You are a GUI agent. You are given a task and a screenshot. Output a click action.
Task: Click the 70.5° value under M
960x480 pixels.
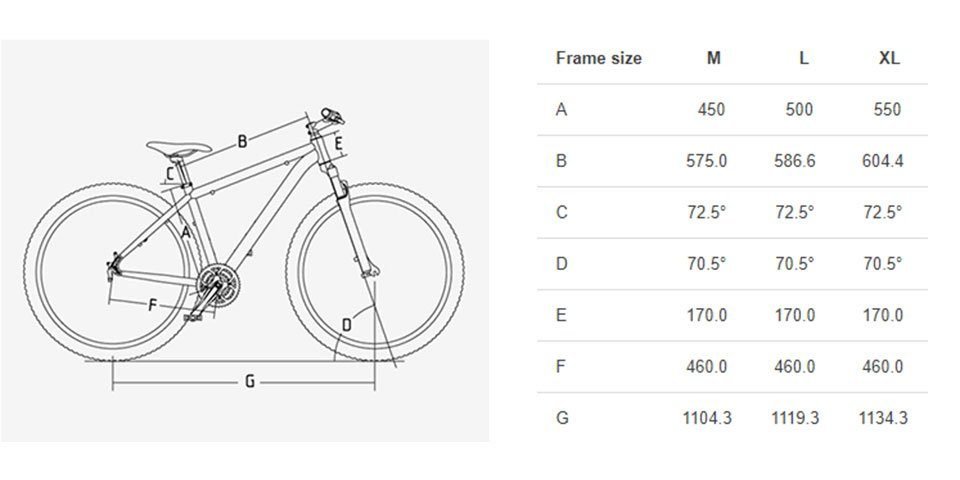[706, 264]
